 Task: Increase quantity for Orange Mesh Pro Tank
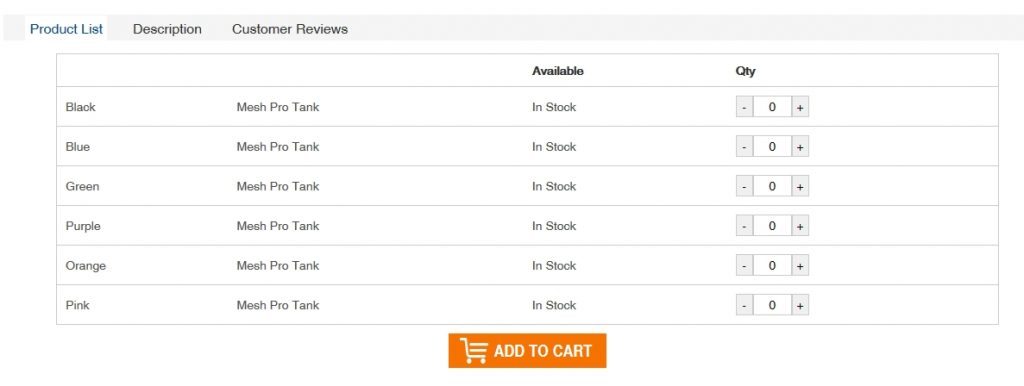[800, 265]
